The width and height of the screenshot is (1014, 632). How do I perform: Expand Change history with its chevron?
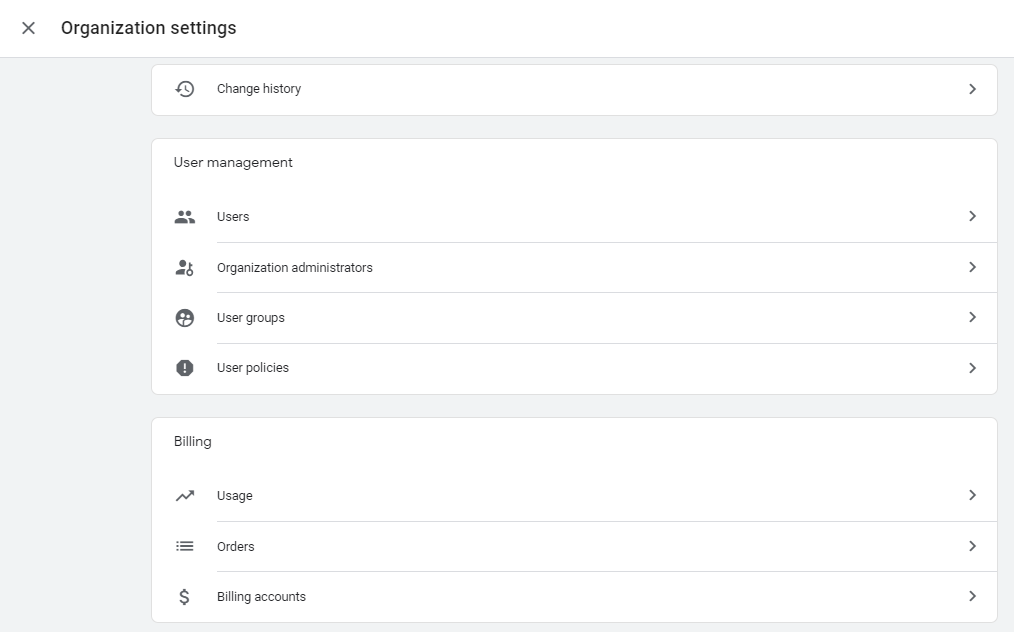coord(972,89)
